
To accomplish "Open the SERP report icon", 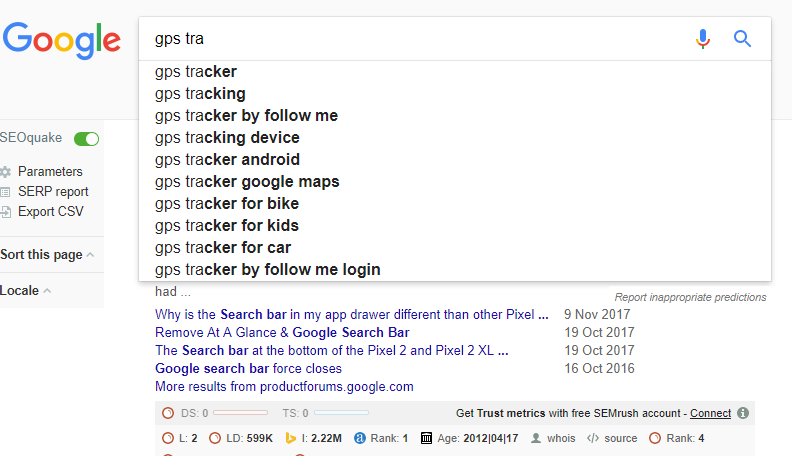I will pos(6,192).
